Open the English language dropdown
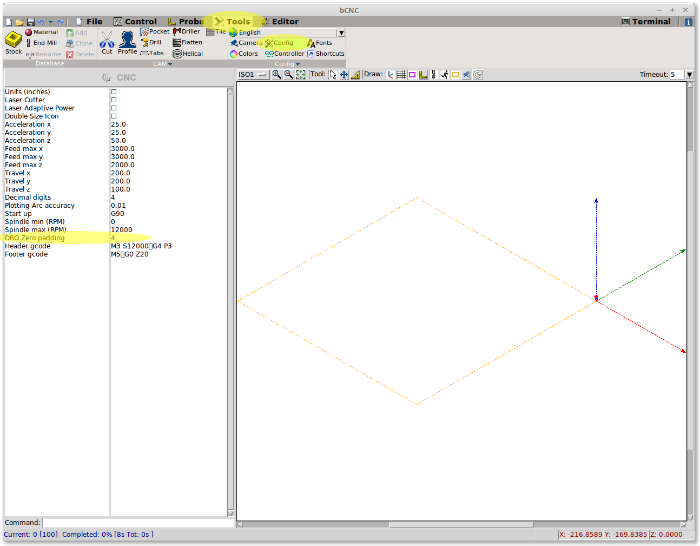 point(341,33)
